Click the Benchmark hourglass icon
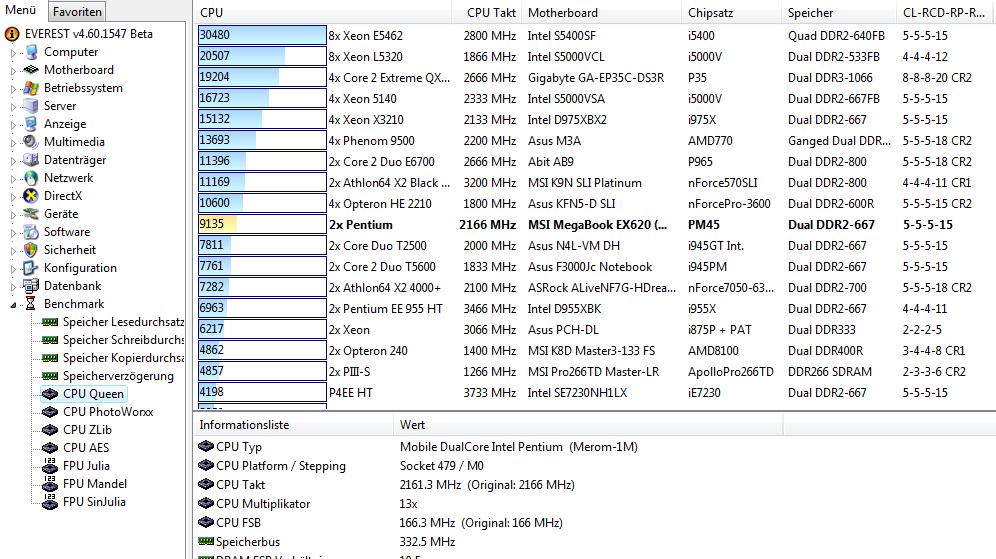The image size is (996, 559). click(x=30, y=304)
